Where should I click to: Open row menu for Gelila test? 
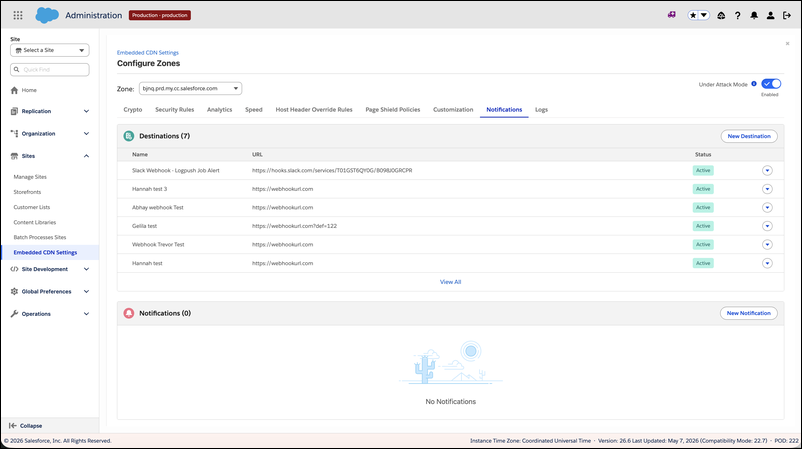coord(767,226)
